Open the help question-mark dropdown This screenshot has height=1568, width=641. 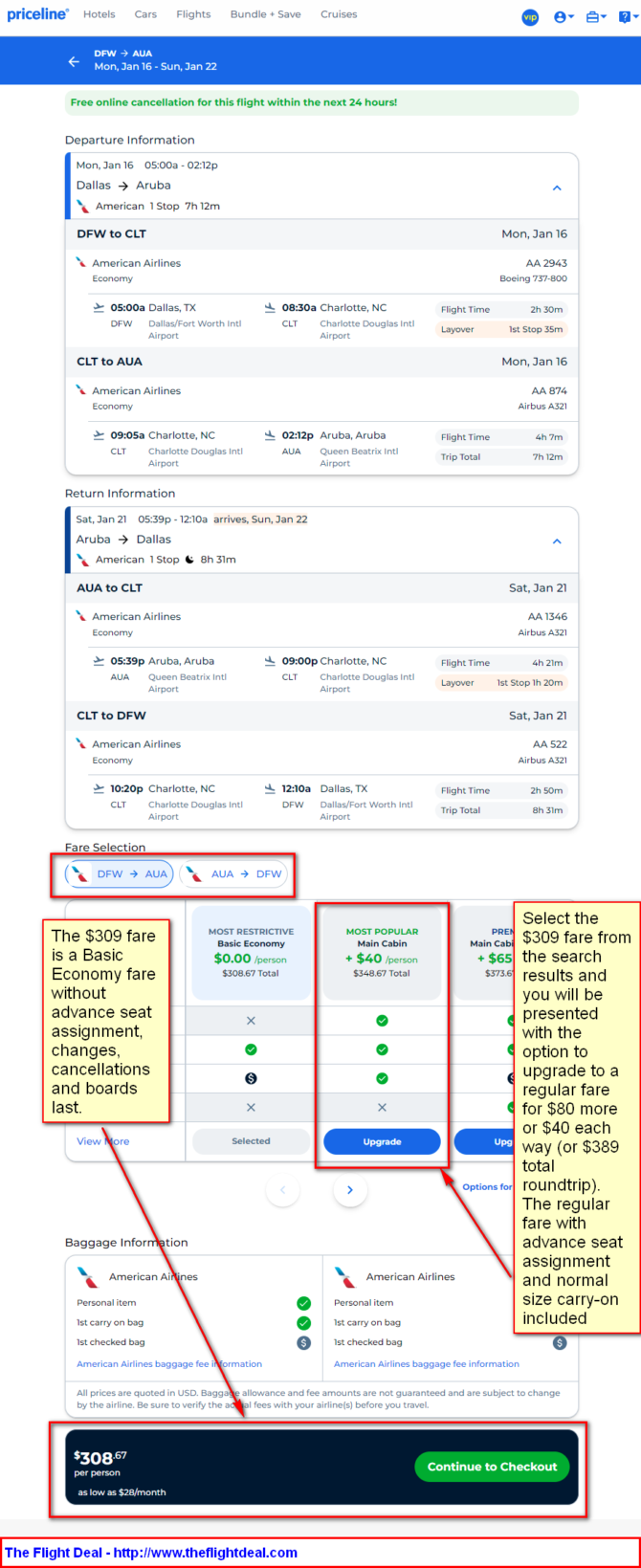(627, 16)
